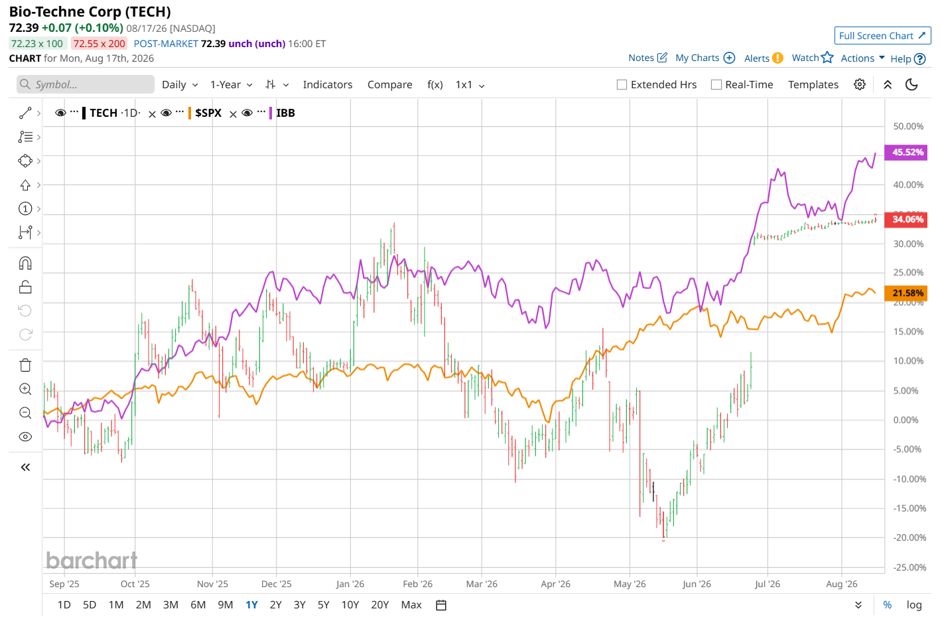Viewport: 940px width, 619px height.
Task: Hide the $SPX comparison line
Action: (x=167, y=113)
